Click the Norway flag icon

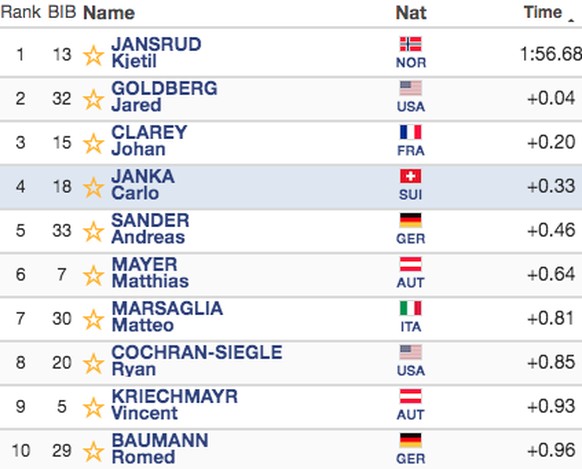[x=411, y=44]
